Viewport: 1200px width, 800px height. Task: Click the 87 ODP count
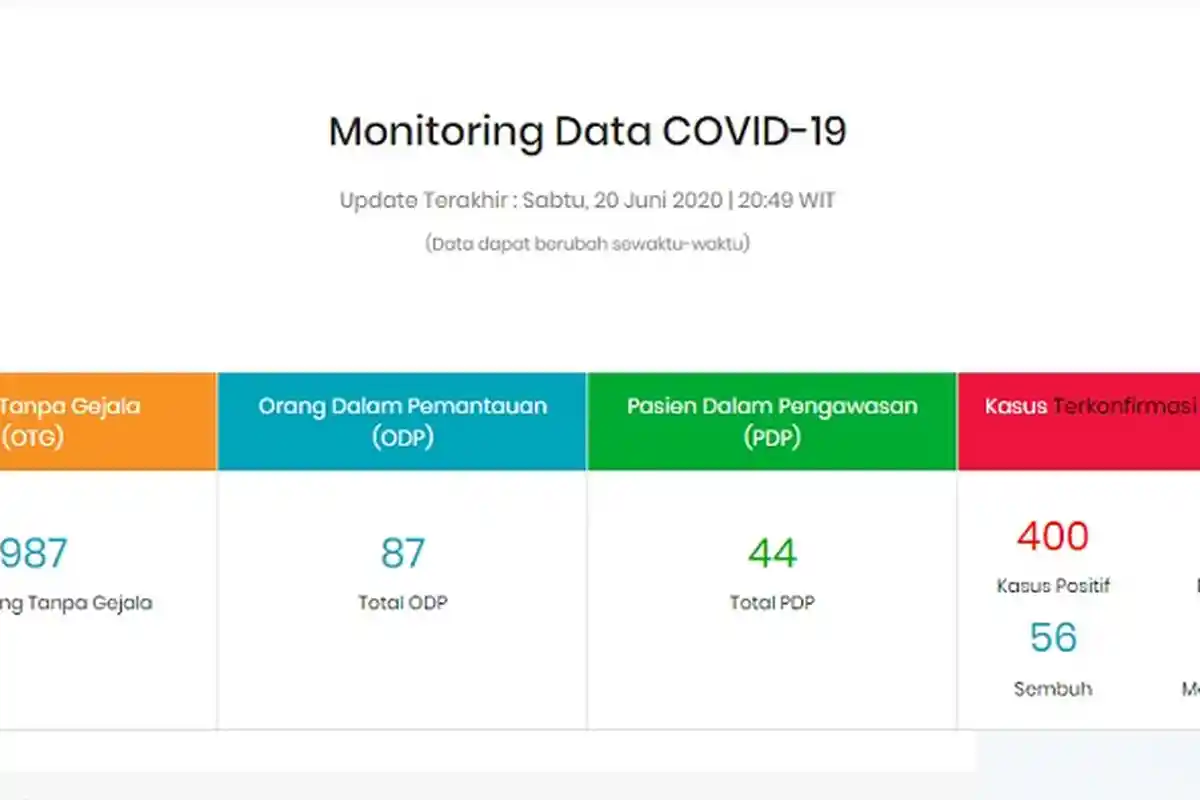402,553
